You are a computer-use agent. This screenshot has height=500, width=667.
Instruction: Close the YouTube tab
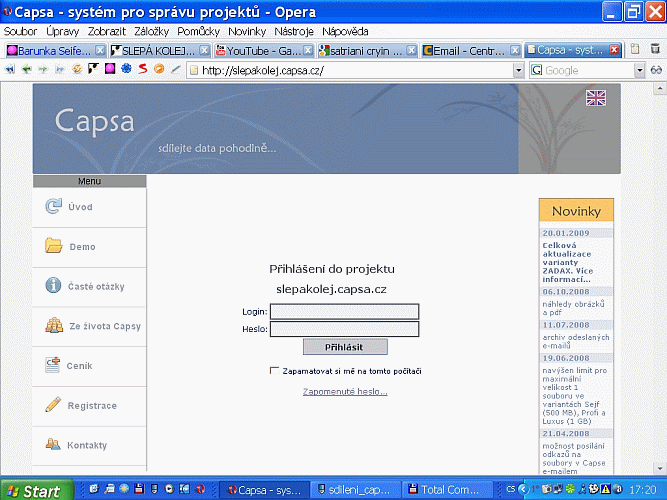point(308,51)
